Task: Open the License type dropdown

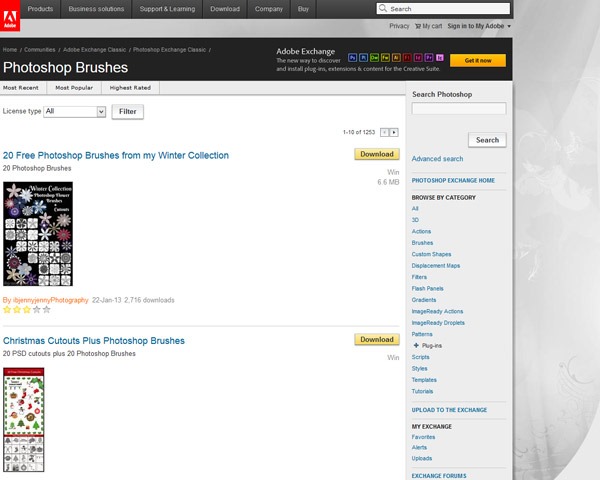Action: pyautogui.click(x=75, y=111)
